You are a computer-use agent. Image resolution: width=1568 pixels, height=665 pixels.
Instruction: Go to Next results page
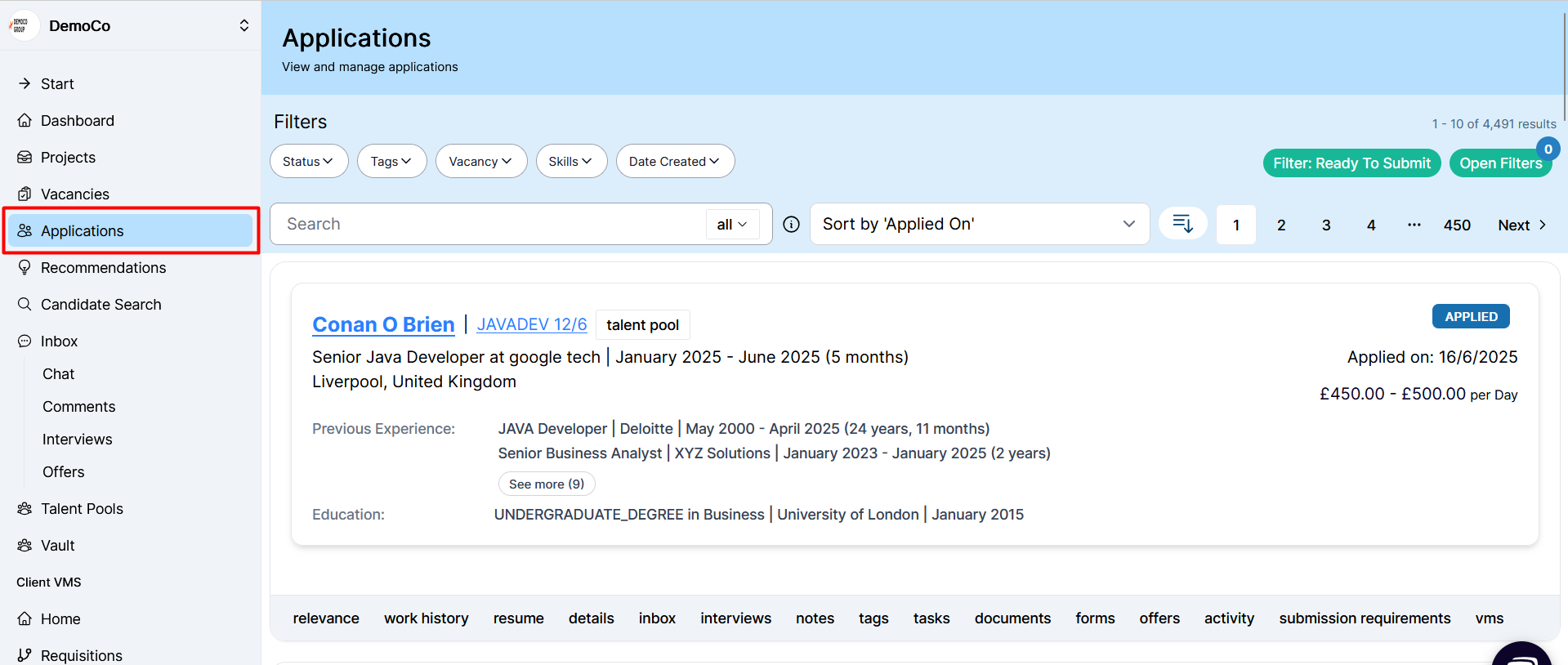click(1522, 225)
